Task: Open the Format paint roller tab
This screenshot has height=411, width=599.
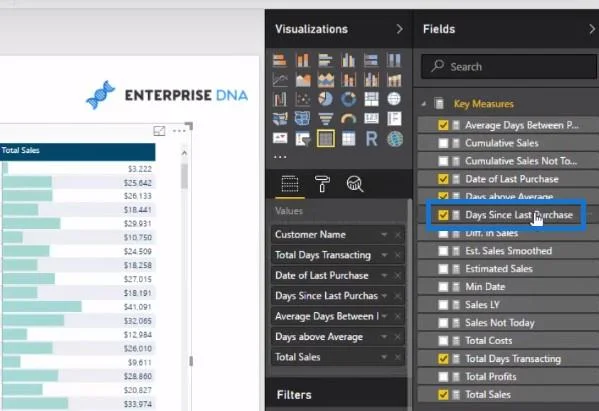Action: pos(322,184)
